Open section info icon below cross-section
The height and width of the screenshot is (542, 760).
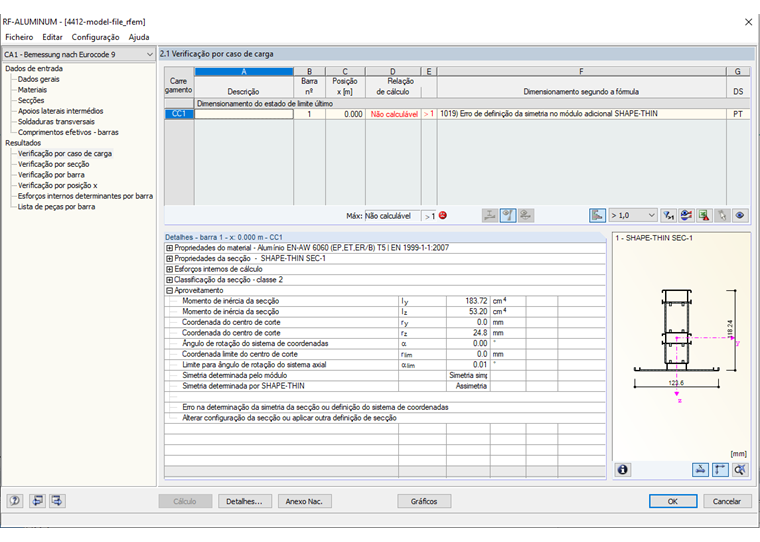tap(623, 469)
